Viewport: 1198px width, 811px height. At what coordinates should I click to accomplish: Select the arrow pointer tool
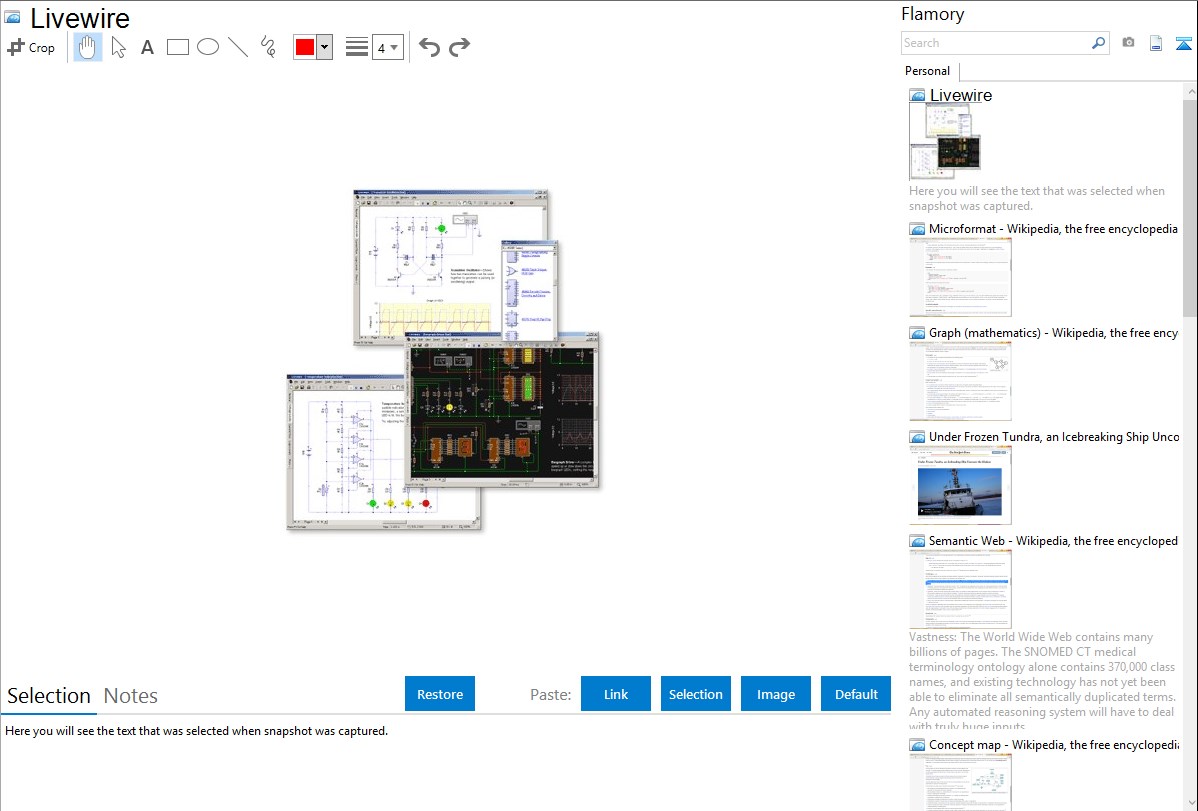click(118, 47)
